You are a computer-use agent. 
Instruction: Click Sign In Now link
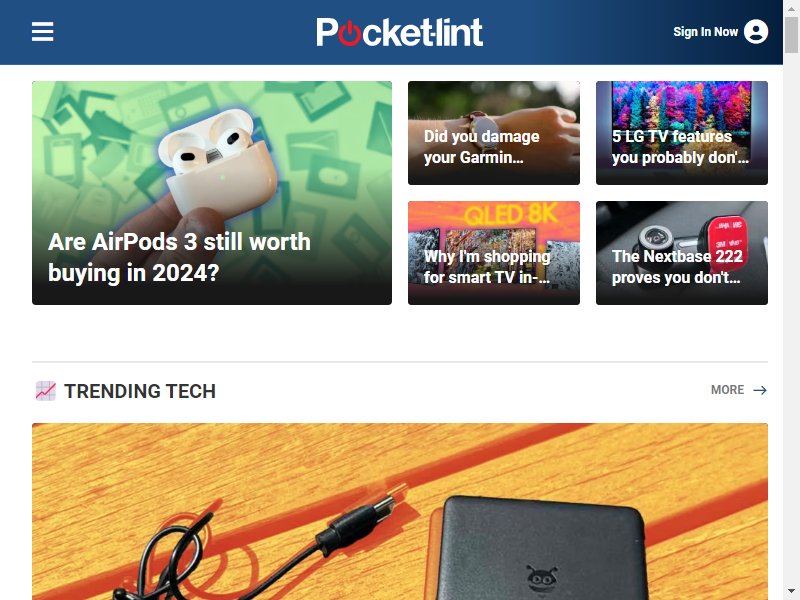pyautogui.click(x=705, y=32)
